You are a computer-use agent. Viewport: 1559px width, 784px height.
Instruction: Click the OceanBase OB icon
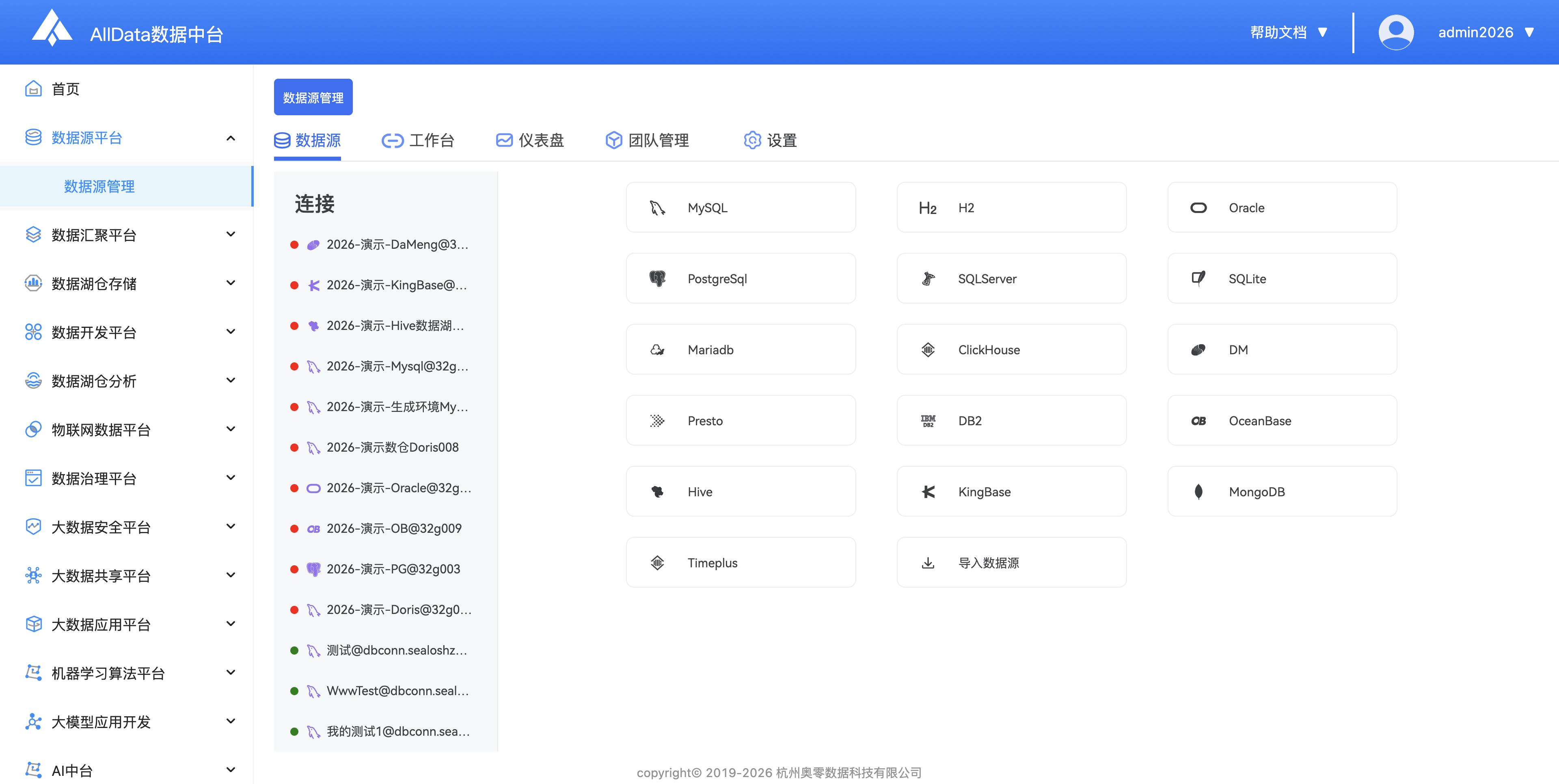tap(1198, 421)
